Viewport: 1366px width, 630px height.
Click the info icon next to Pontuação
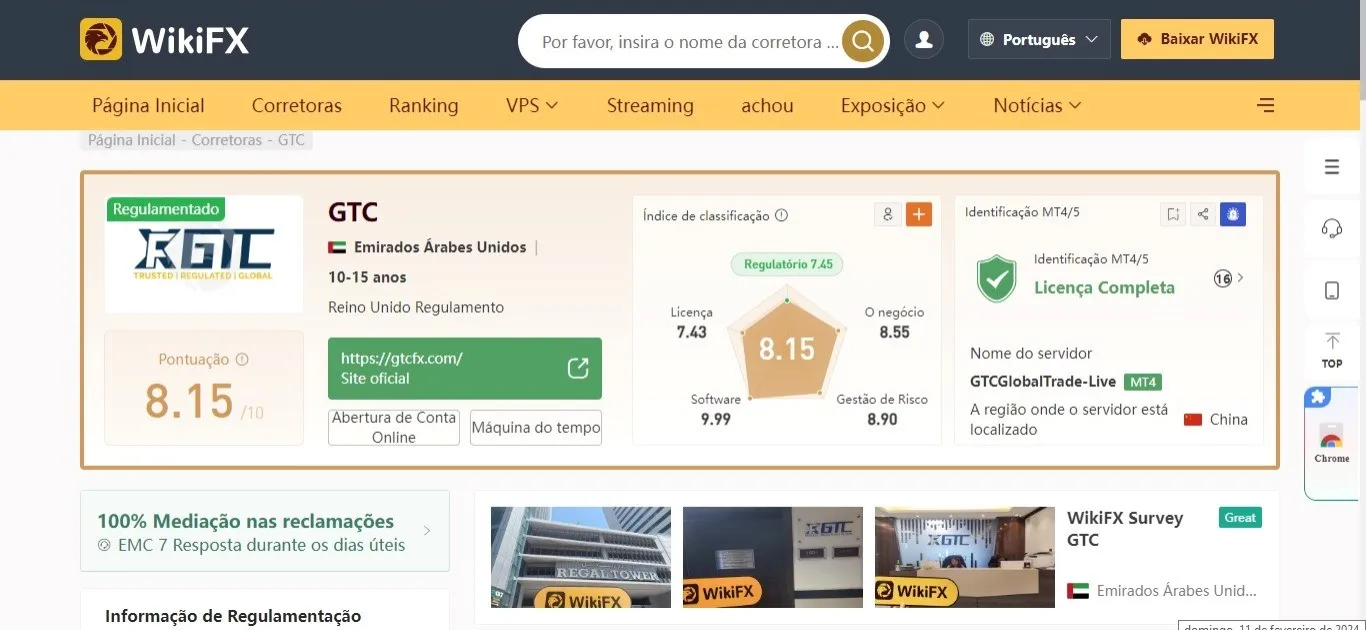click(242, 359)
